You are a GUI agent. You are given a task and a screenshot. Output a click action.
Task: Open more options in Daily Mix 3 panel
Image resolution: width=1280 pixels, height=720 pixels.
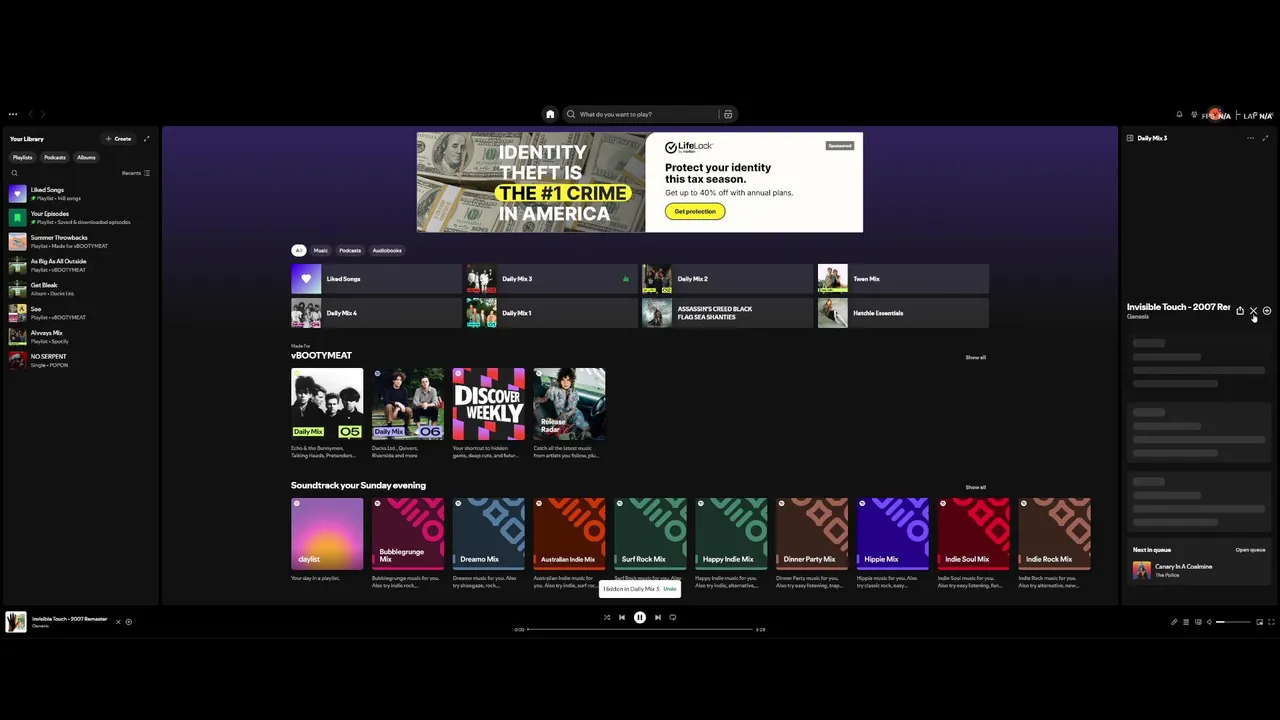point(1250,138)
